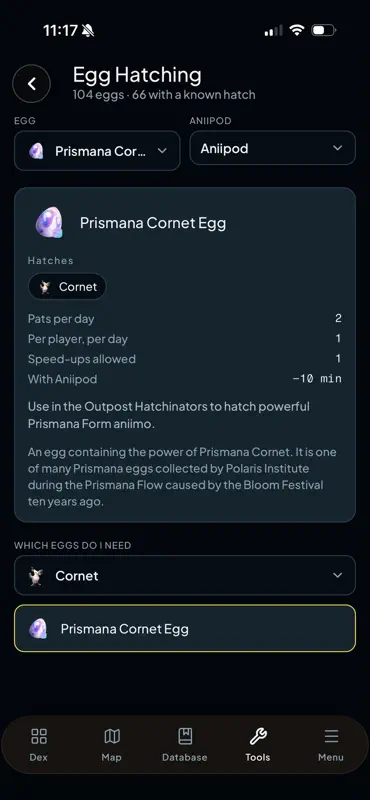The width and height of the screenshot is (370, 800).
Task: Go back using the circular arrow button
Action: [x=32, y=84]
